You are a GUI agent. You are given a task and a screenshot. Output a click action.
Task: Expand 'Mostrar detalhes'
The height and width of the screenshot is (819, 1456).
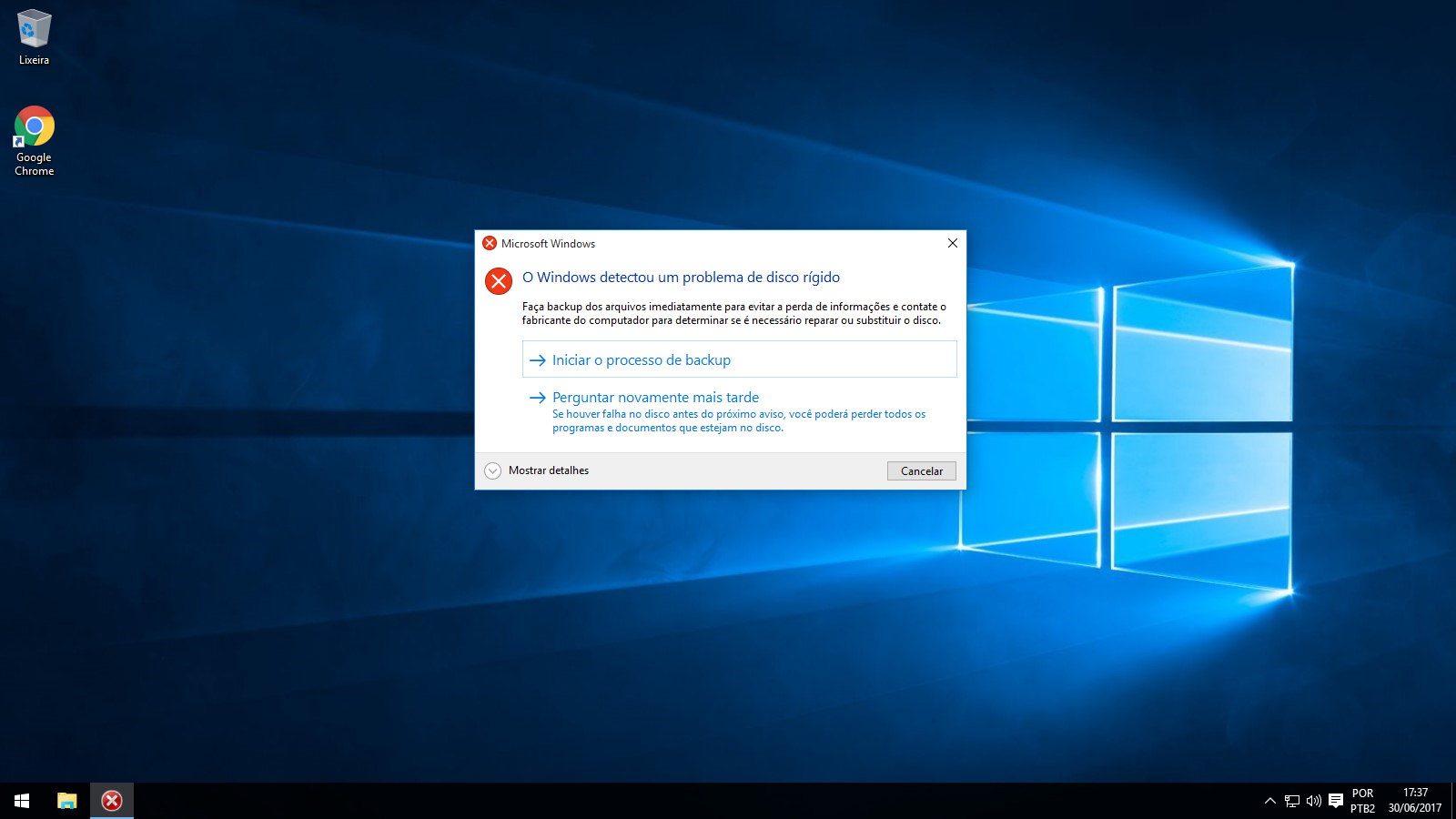point(537,470)
